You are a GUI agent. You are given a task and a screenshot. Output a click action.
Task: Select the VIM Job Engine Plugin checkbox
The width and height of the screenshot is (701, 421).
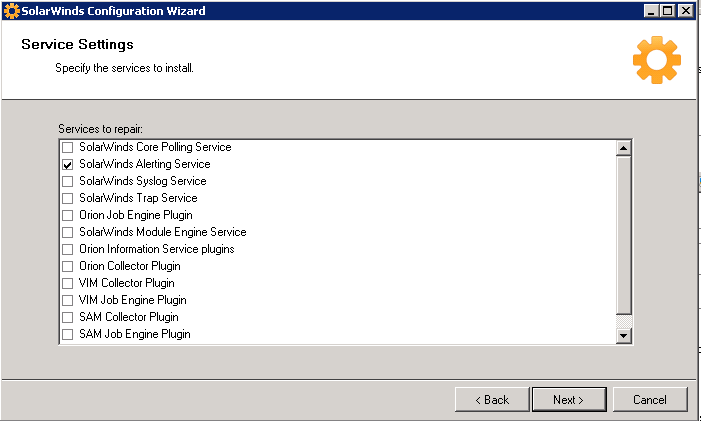68,300
